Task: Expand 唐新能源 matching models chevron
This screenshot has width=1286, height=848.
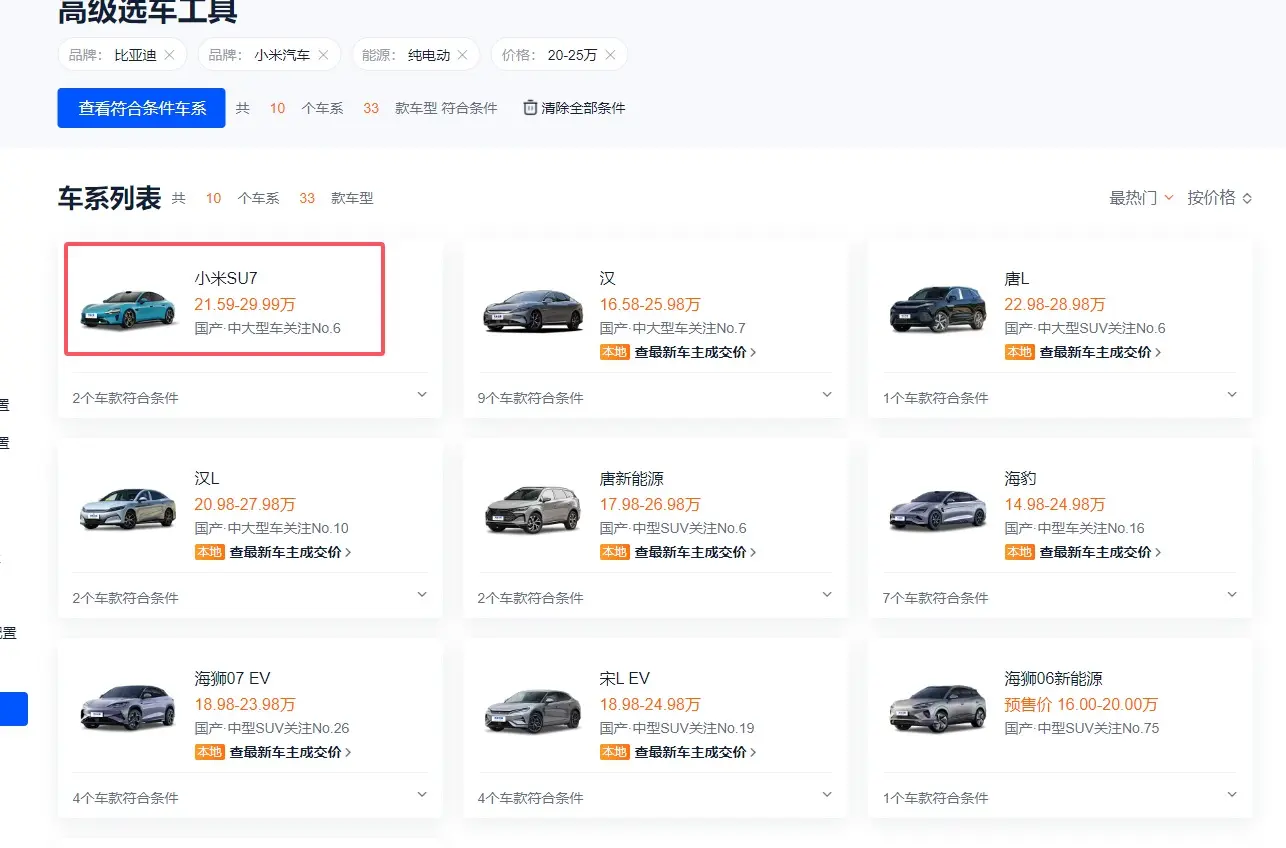Action: pyautogui.click(x=827, y=595)
